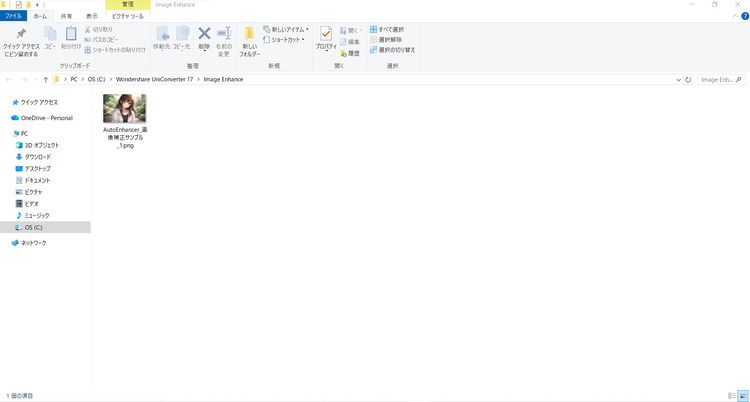Open Pictures in the navigation pane

(29, 192)
